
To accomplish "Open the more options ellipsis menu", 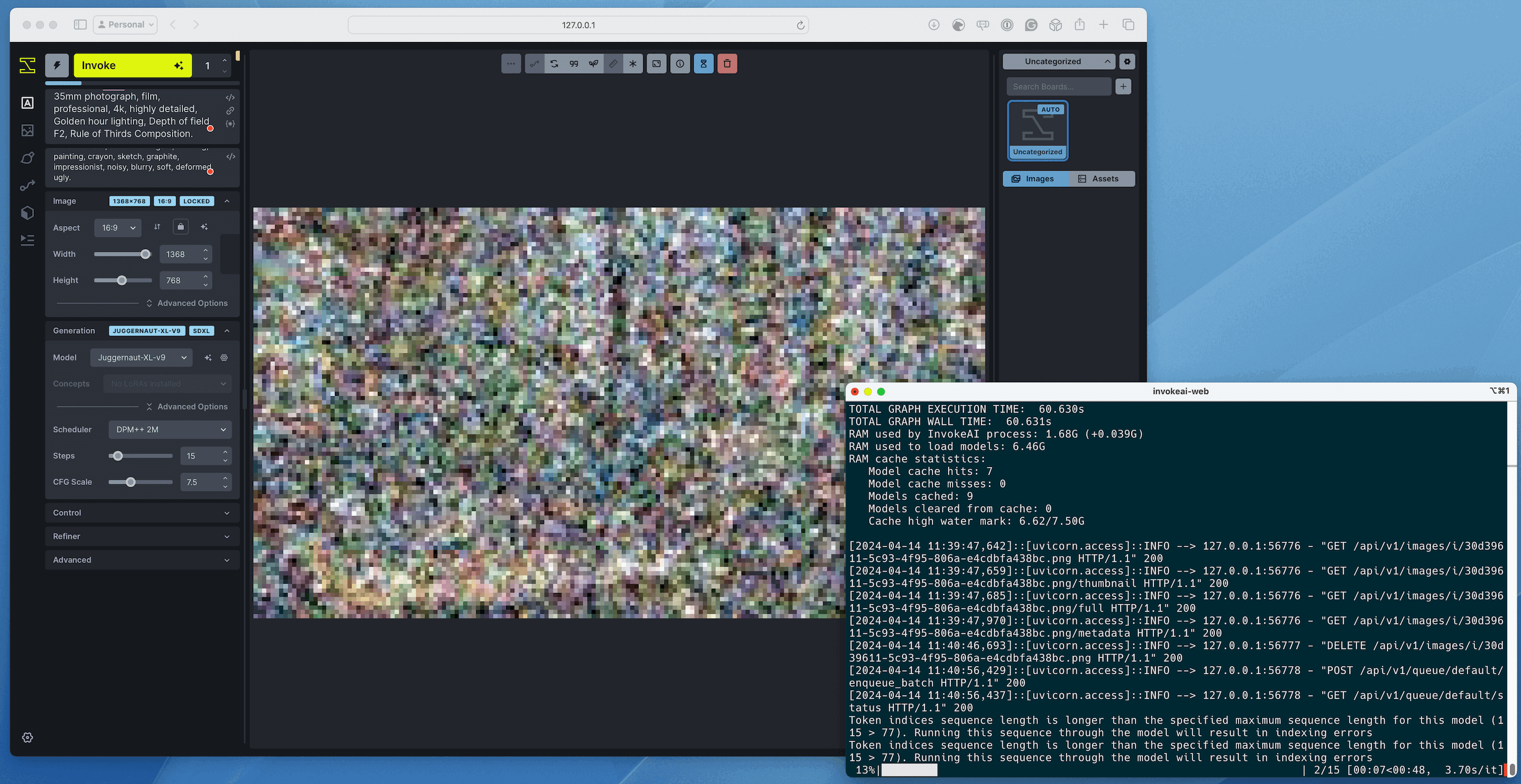I will [x=511, y=64].
